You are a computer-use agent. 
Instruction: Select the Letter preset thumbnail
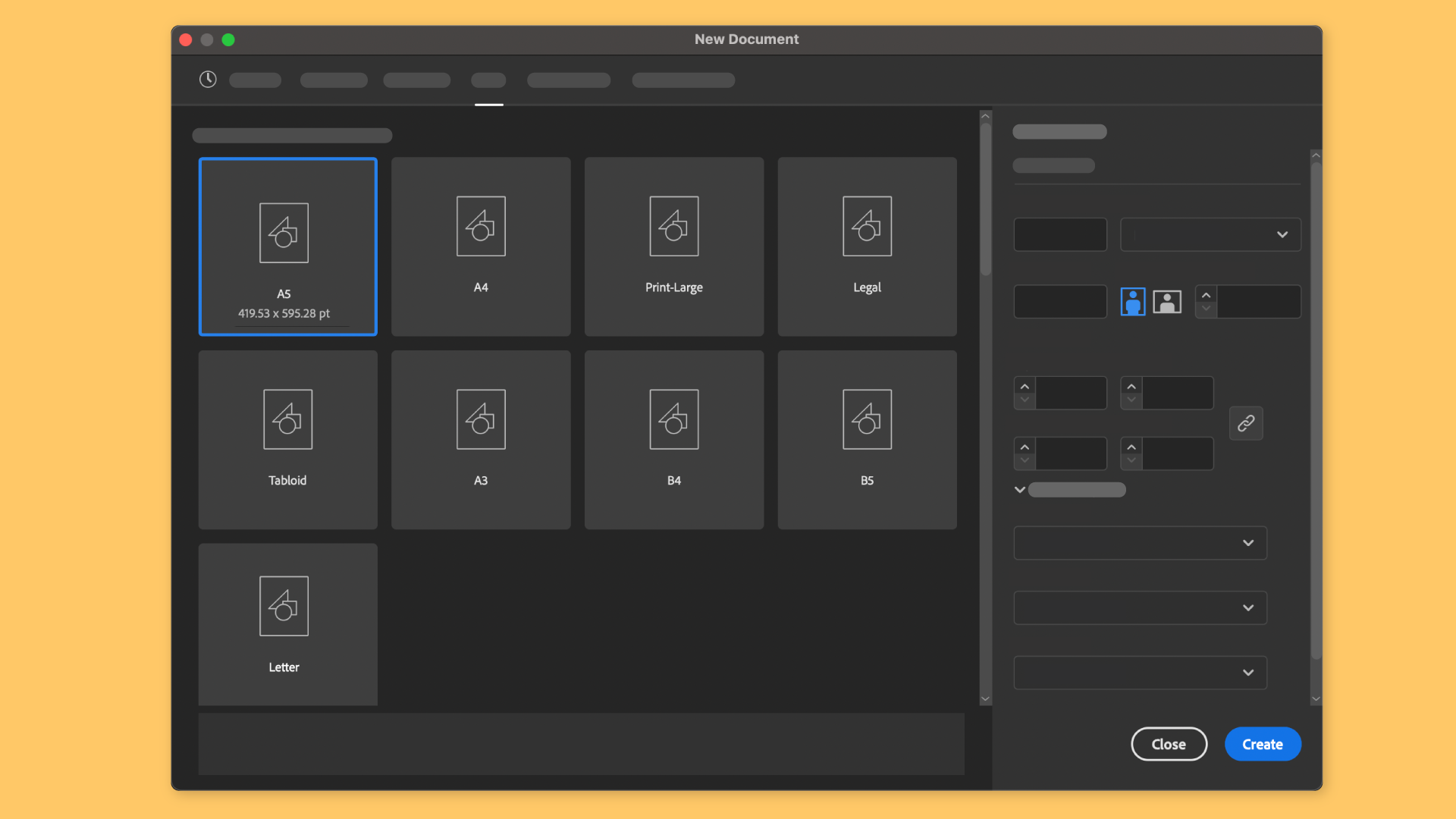coord(284,606)
